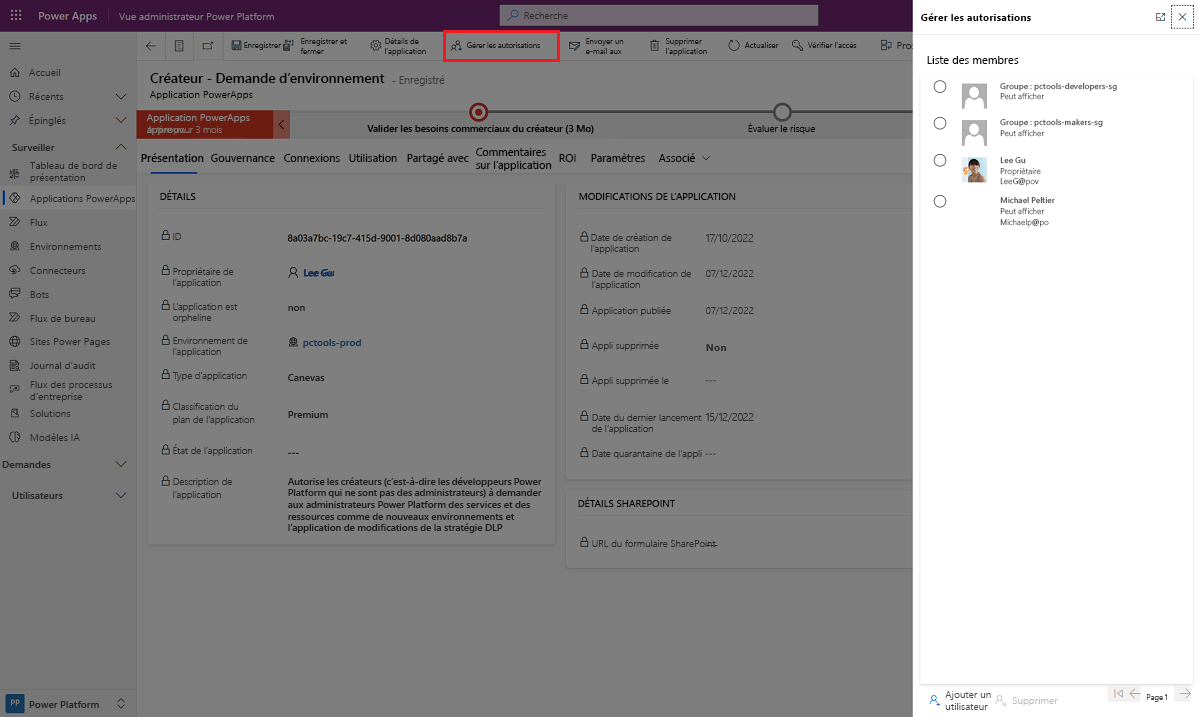The height and width of the screenshot is (717, 1200).
Task: Collapse the navigation hamburger menu
Action: click(15, 46)
